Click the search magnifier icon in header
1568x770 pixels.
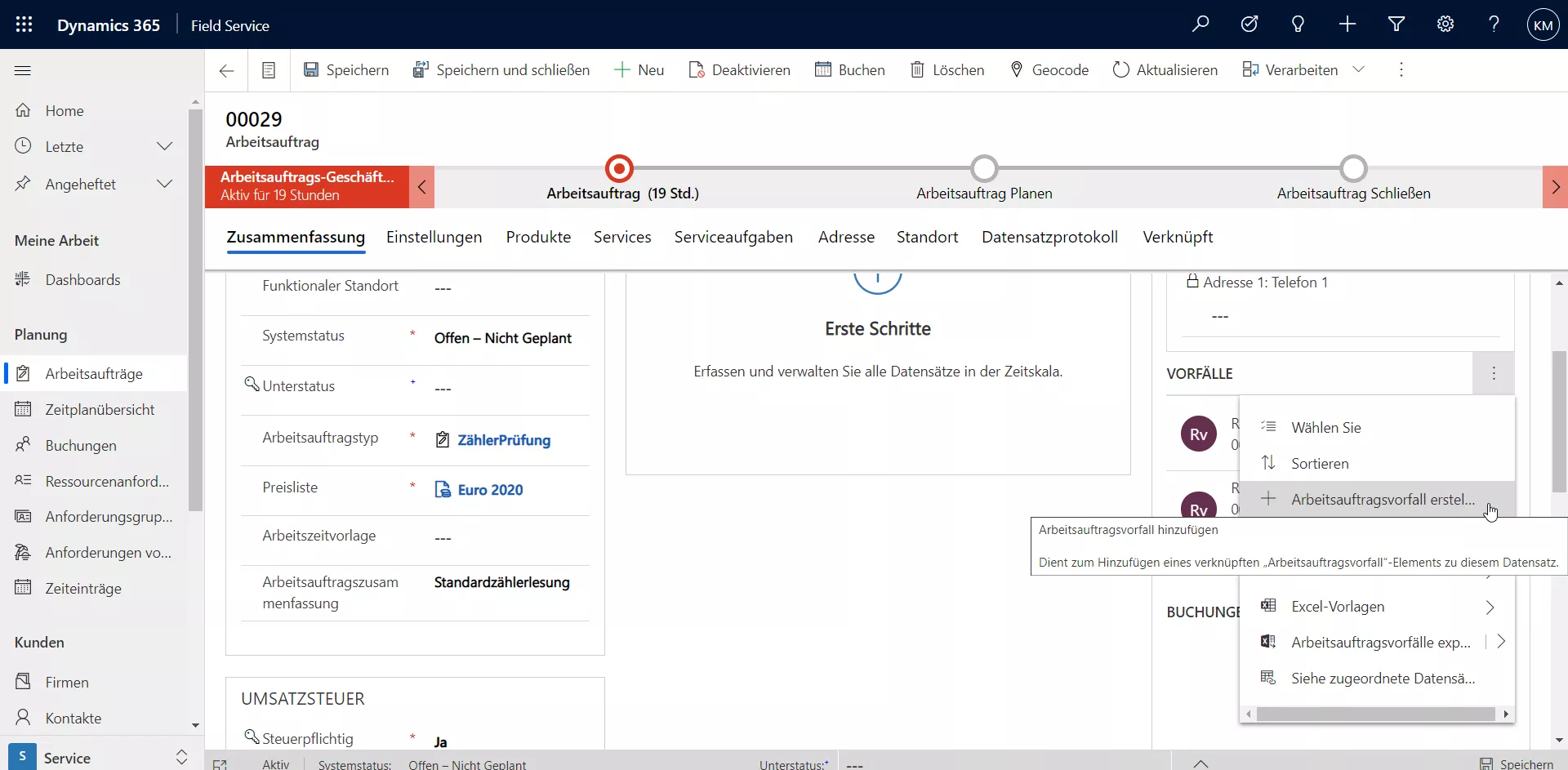pos(1200,24)
